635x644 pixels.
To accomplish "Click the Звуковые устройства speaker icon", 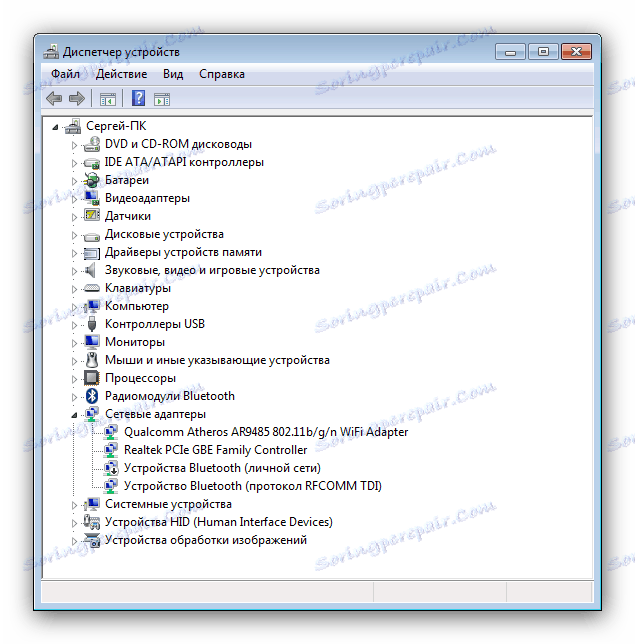I will pos(89,270).
